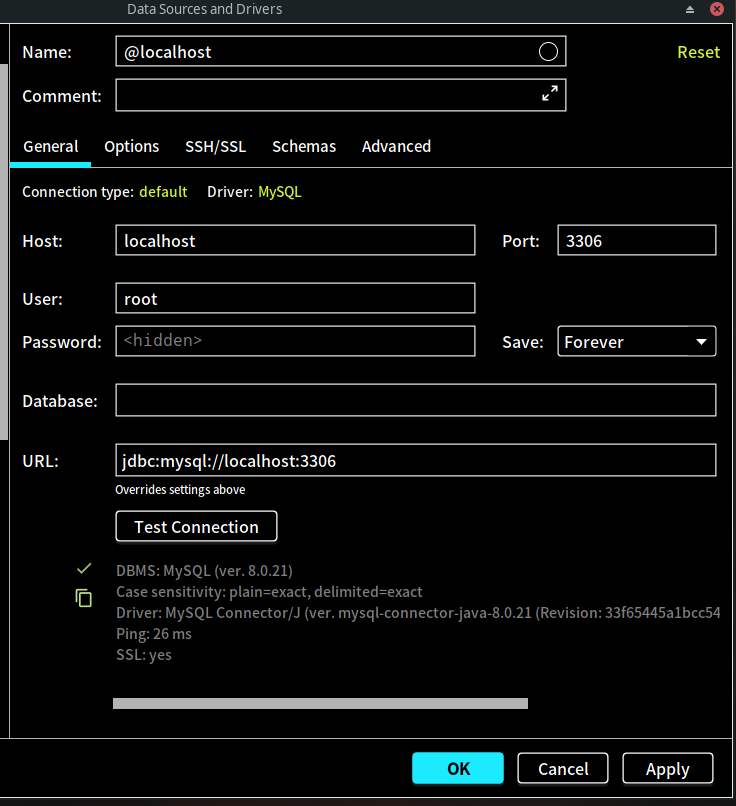Roll up the dialog window

[x=690, y=9]
